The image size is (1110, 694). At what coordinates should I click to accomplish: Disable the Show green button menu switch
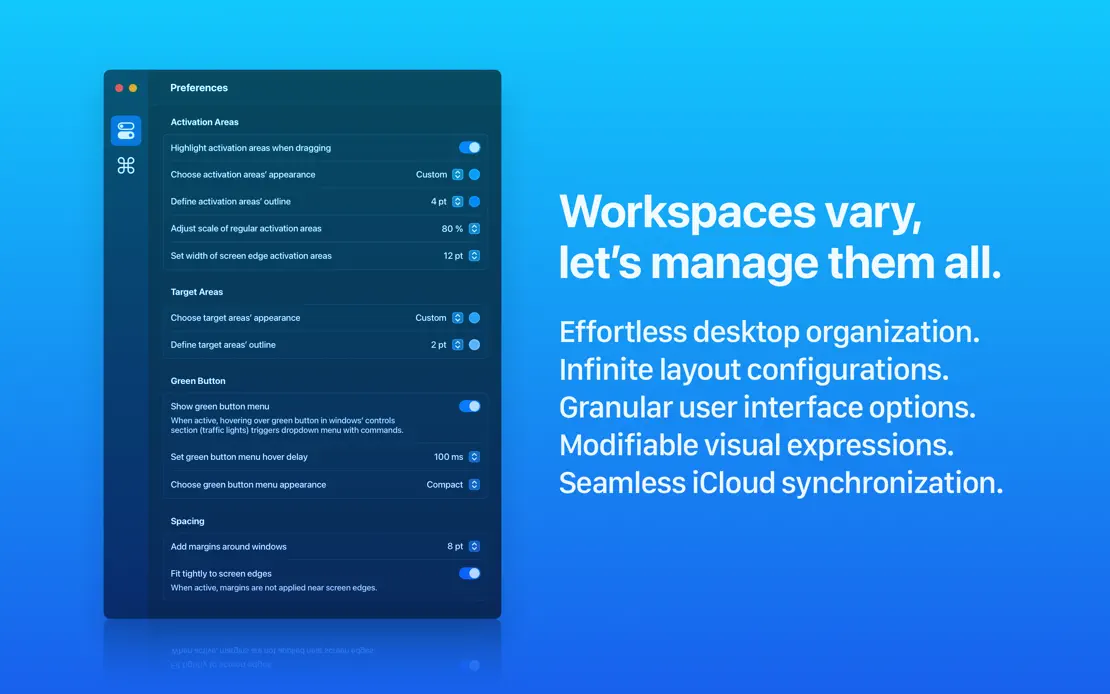(469, 406)
